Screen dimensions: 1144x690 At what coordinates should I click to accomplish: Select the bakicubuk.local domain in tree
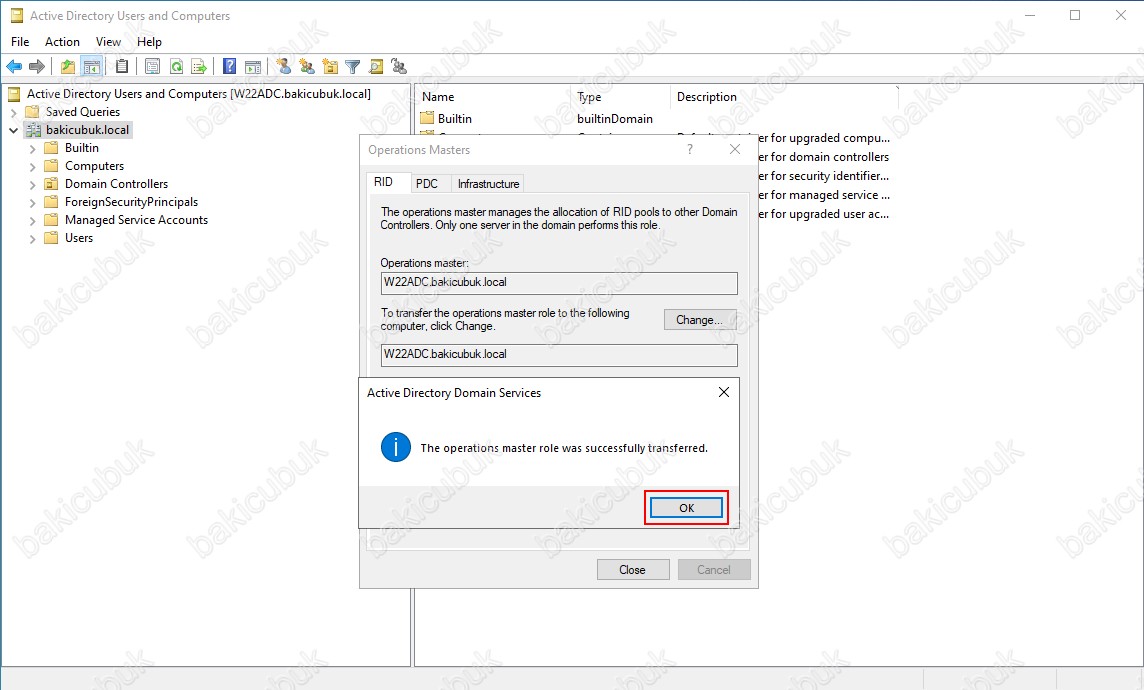[87, 130]
